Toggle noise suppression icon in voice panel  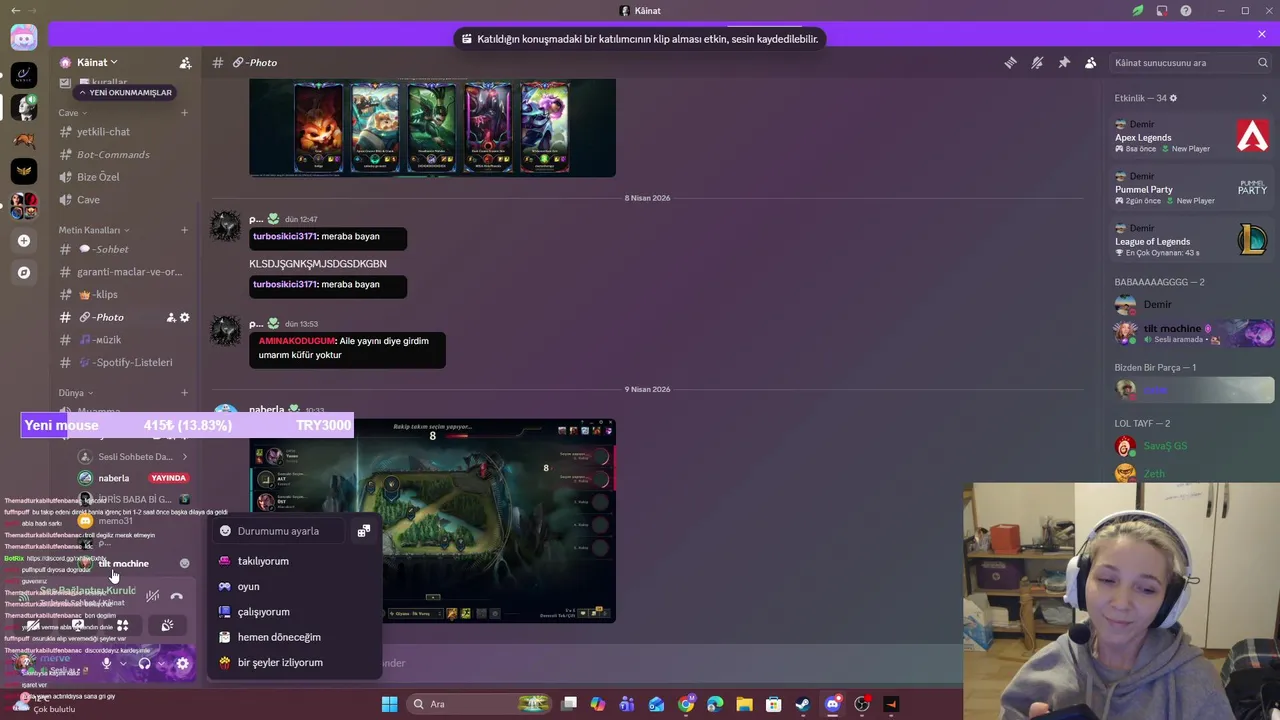coord(152,596)
